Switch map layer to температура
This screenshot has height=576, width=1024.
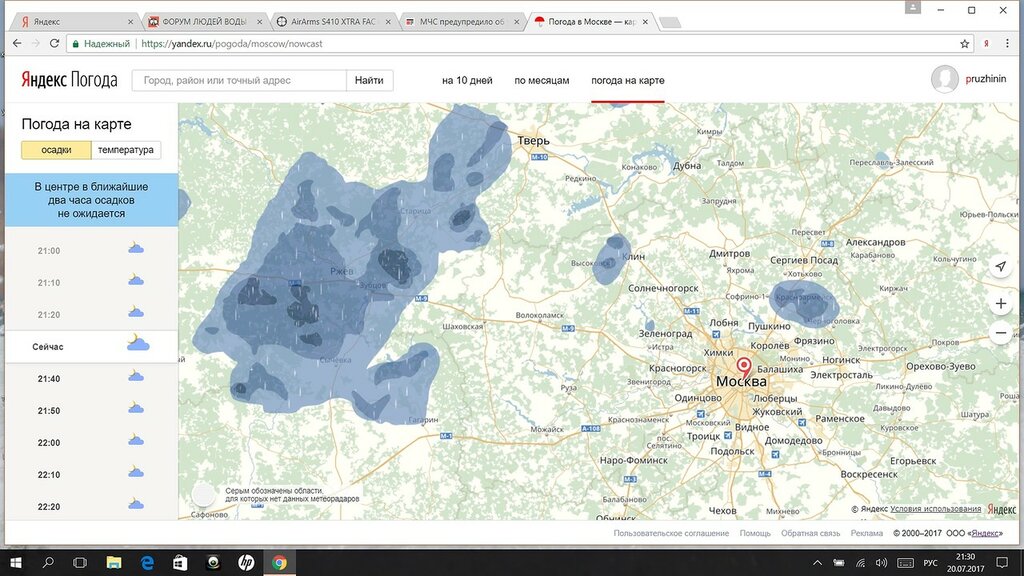click(x=126, y=150)
